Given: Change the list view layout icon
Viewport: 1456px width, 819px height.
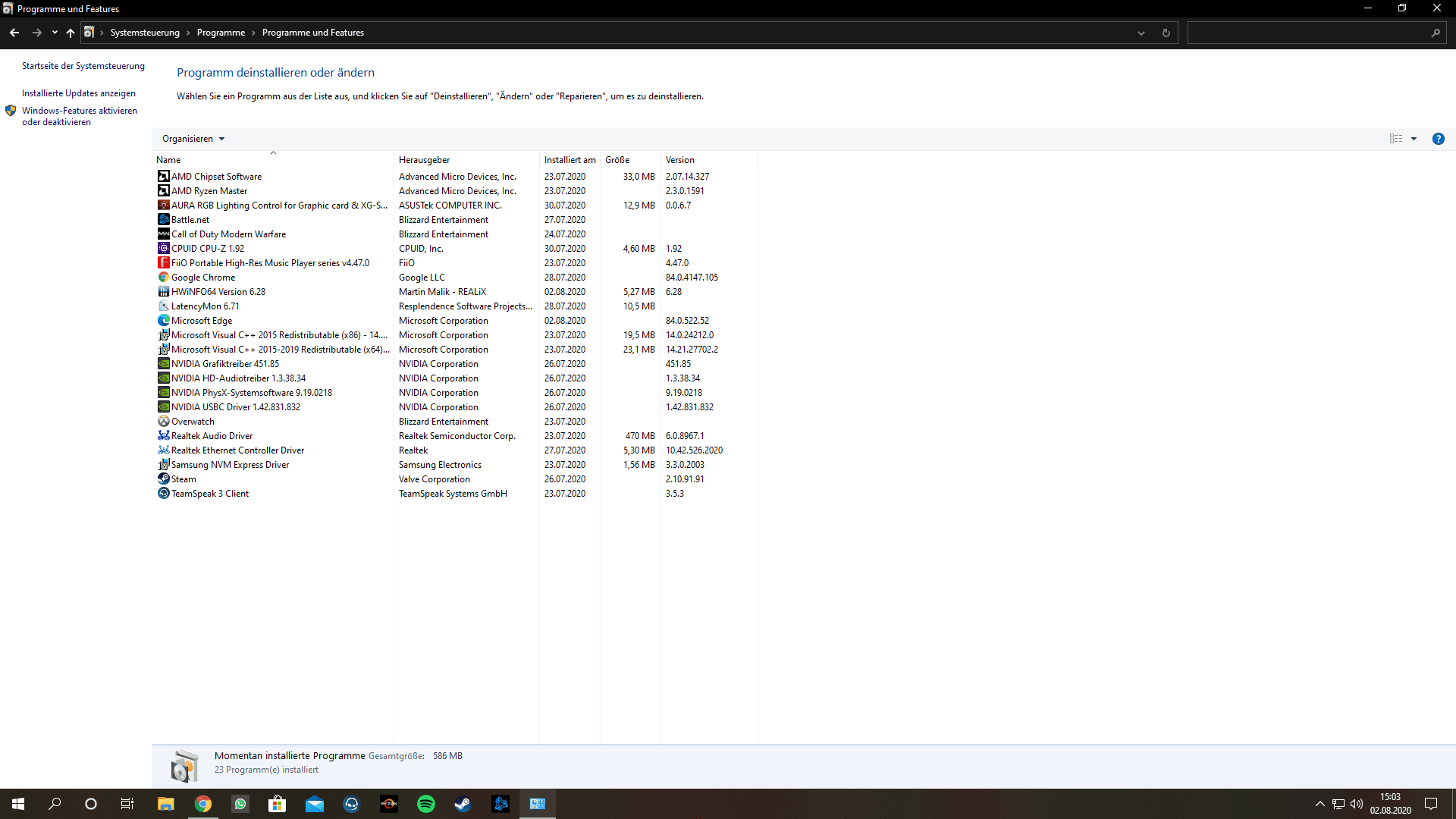Looking at the screenshot, I should point(1396,139).
